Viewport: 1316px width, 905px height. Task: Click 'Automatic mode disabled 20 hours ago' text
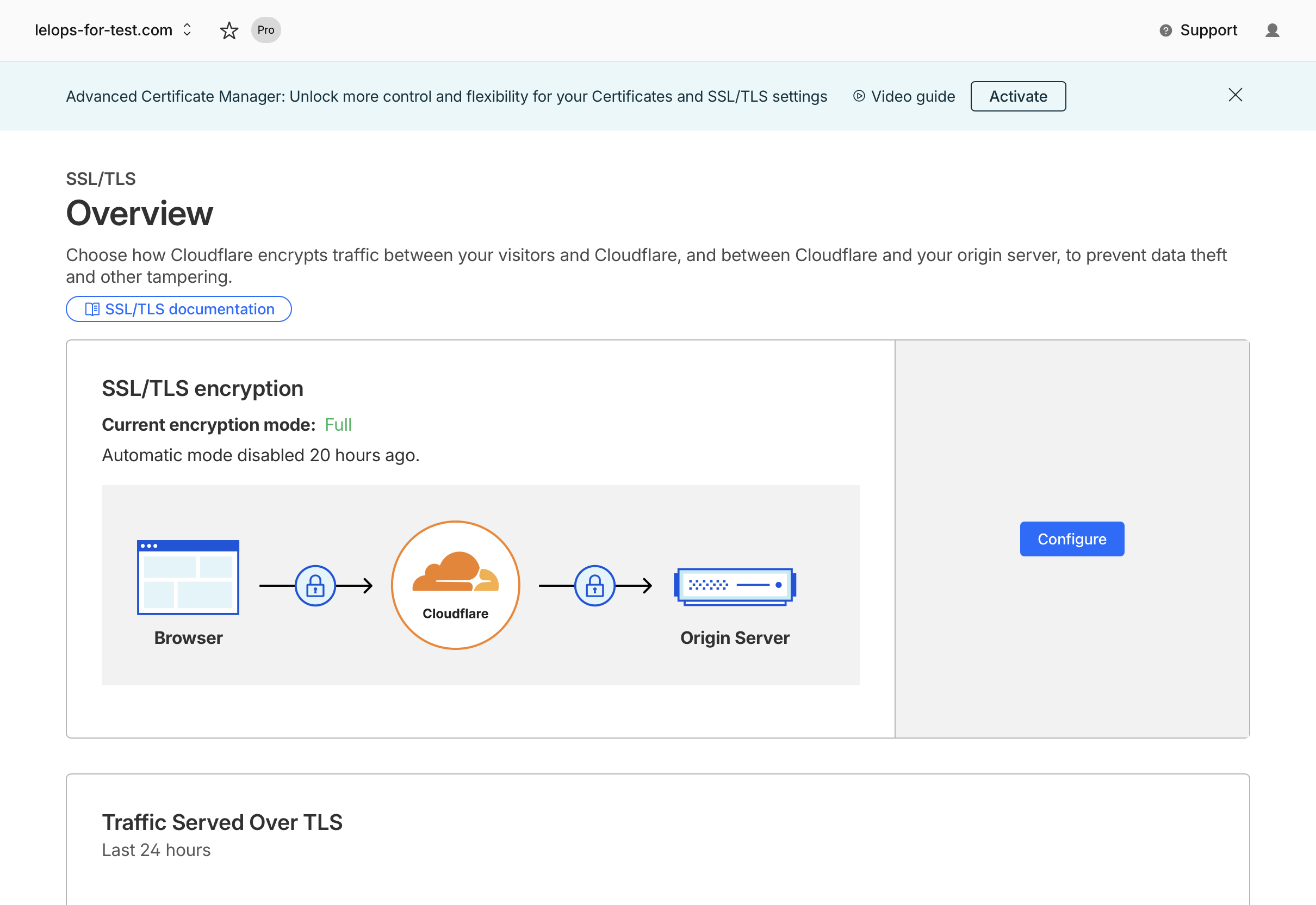[x=261, y=455]
